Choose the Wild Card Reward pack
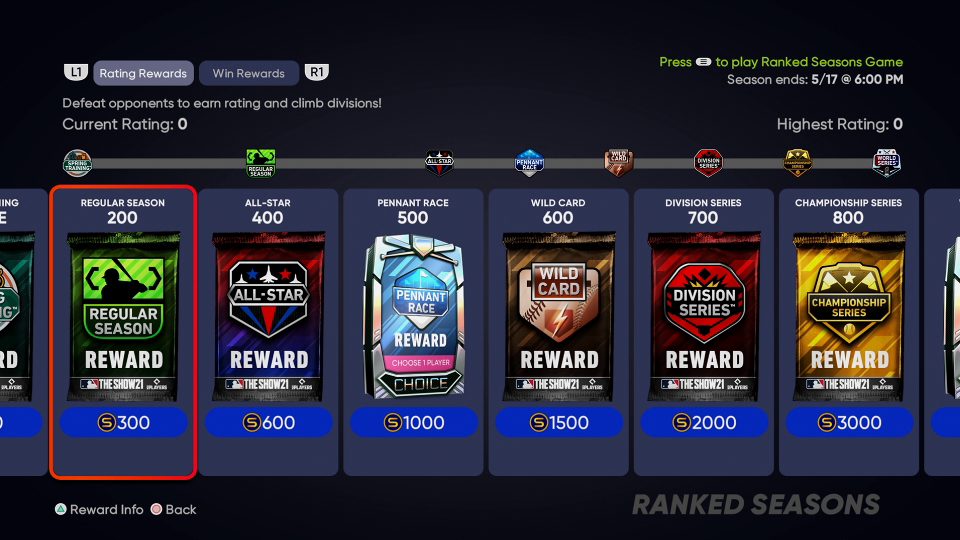 pyautogui.click(x=559, y=317)
